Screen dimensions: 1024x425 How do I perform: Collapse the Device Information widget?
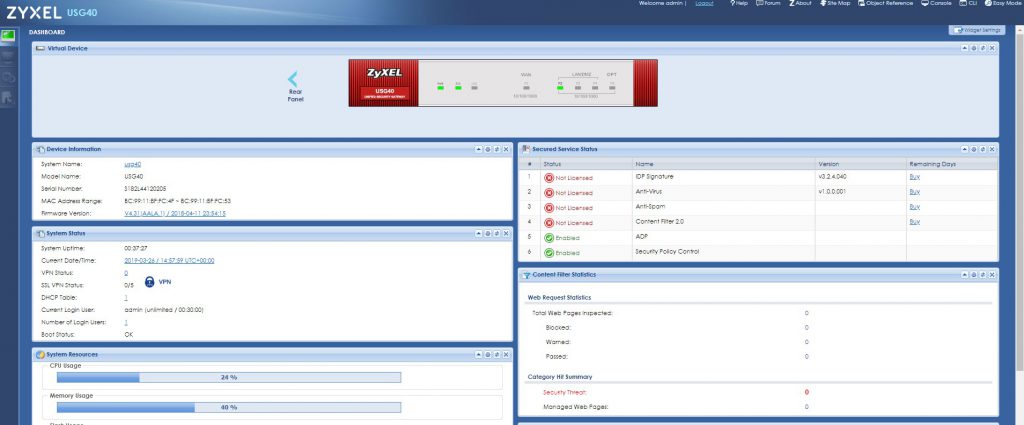[479, 150]
